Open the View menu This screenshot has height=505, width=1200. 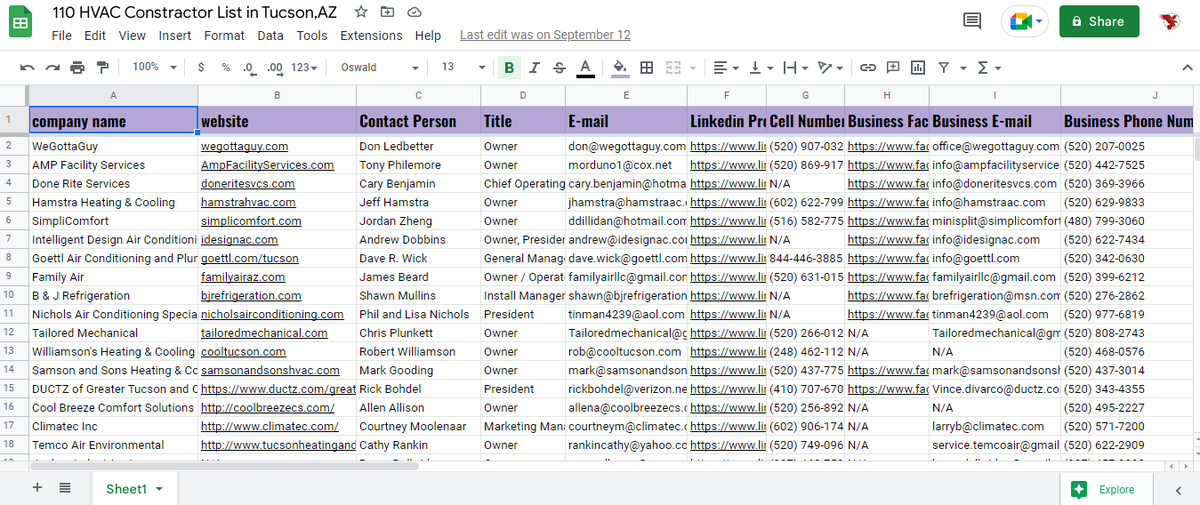(x=132, y=35)
